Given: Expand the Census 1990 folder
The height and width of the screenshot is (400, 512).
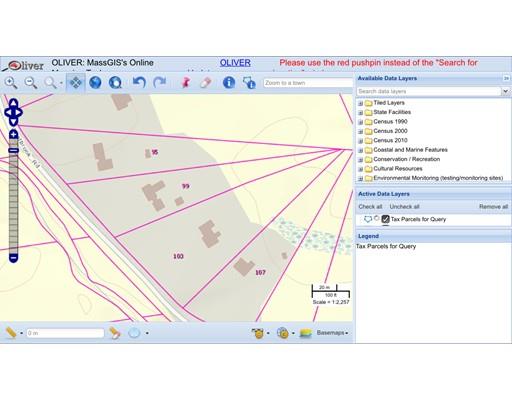Looking at the screenshot, I should click(360, 122).
